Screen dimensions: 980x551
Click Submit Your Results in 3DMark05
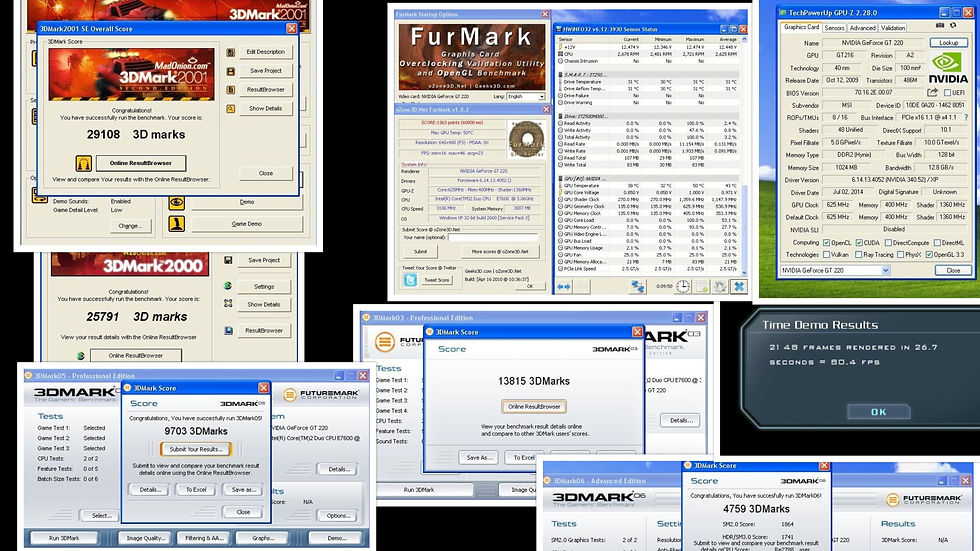[196, 449]
